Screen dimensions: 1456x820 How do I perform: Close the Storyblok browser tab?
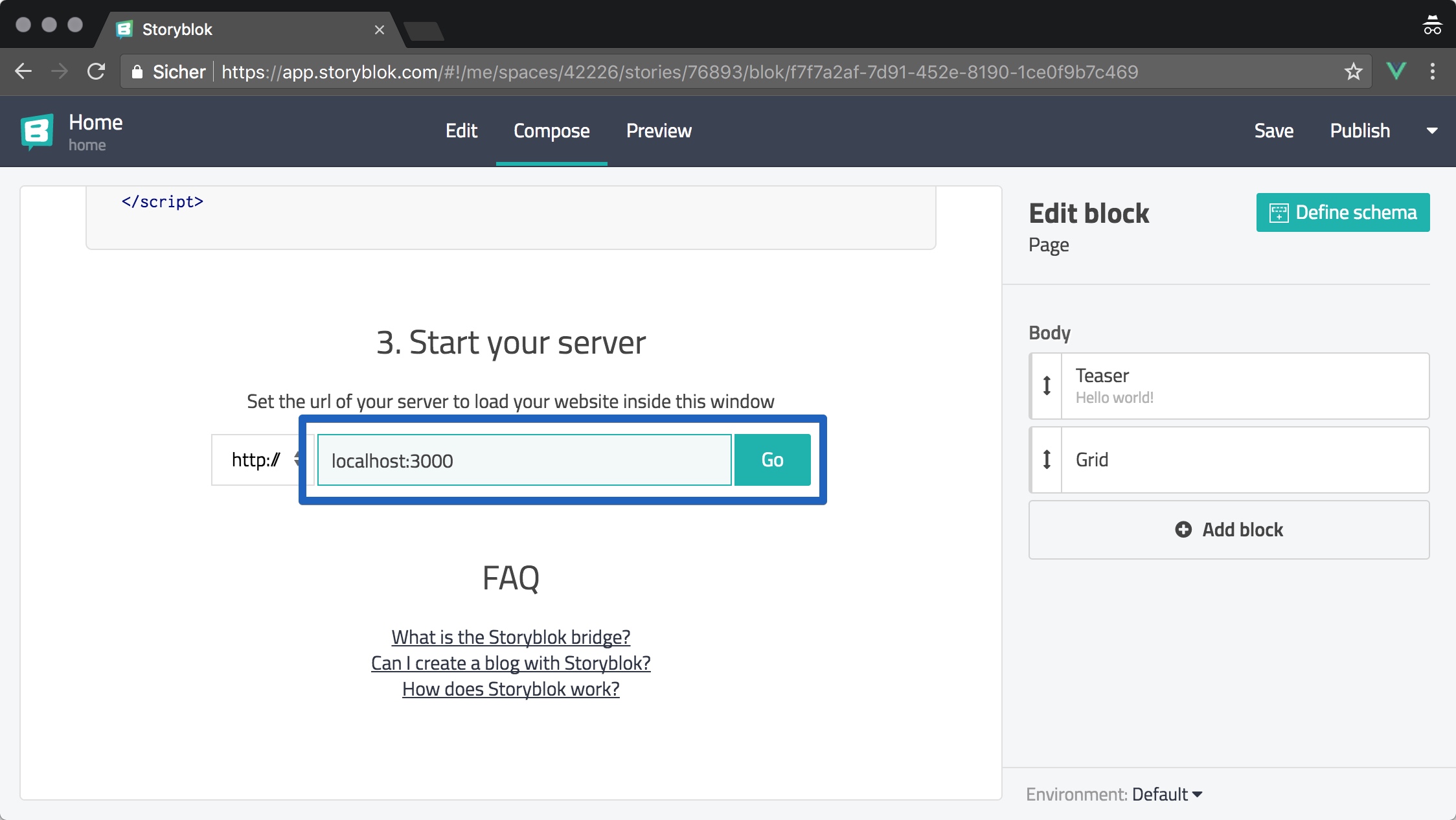(x=380, y=30)
